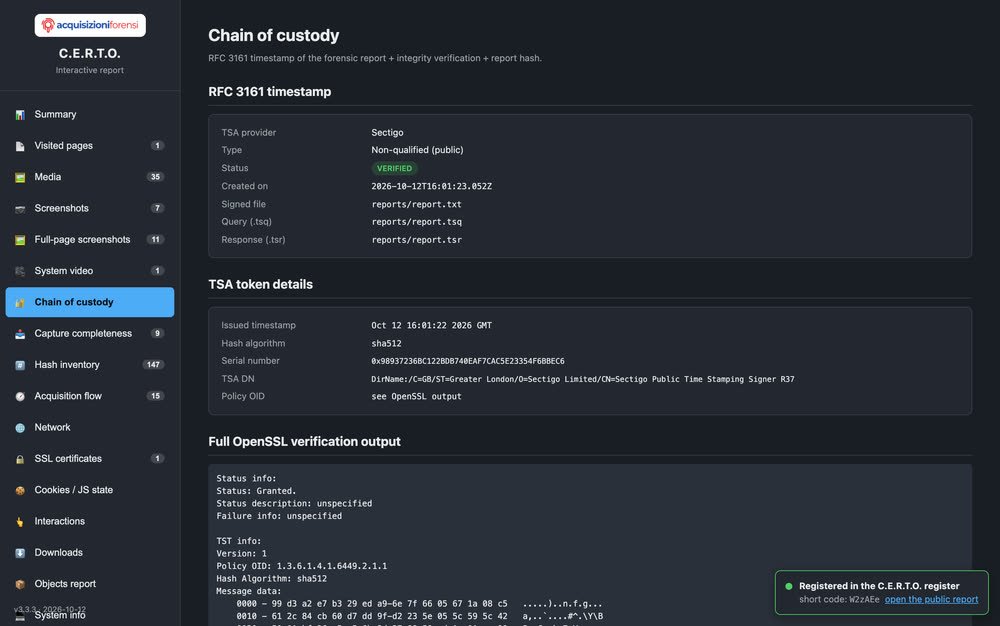Click the Visited pages document icon
1000x626 pixels.
(20, 146)
